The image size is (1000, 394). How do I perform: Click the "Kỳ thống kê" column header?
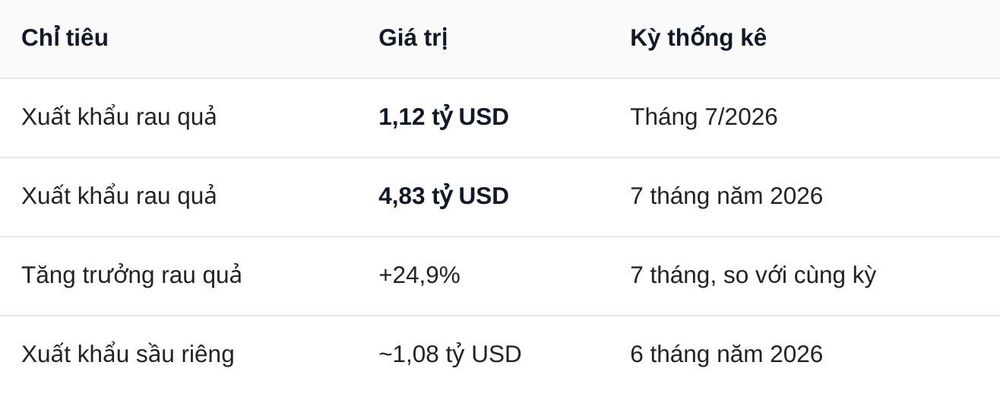click(x=698, y=38)
